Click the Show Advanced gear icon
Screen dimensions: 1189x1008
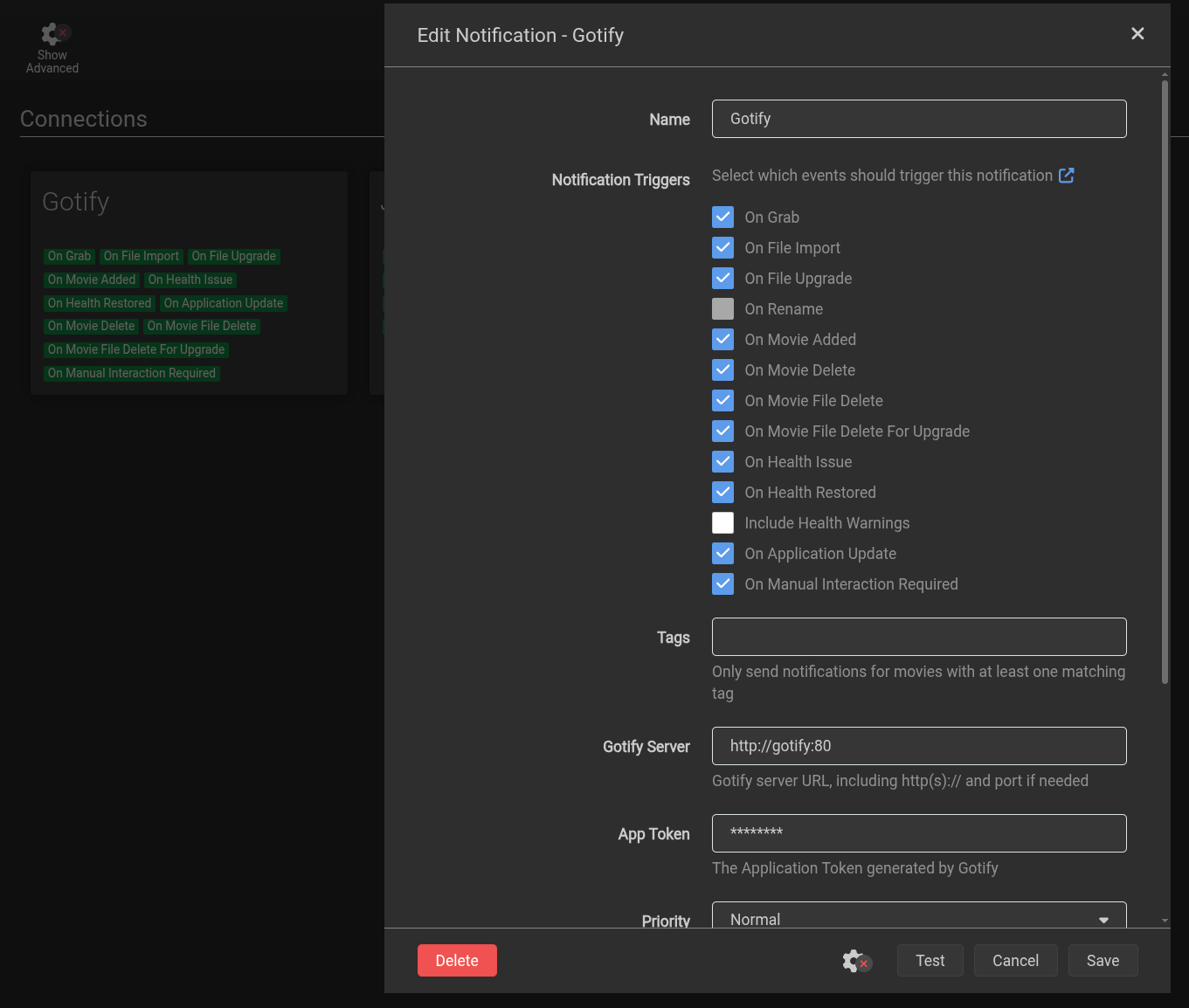coord(52,35)
